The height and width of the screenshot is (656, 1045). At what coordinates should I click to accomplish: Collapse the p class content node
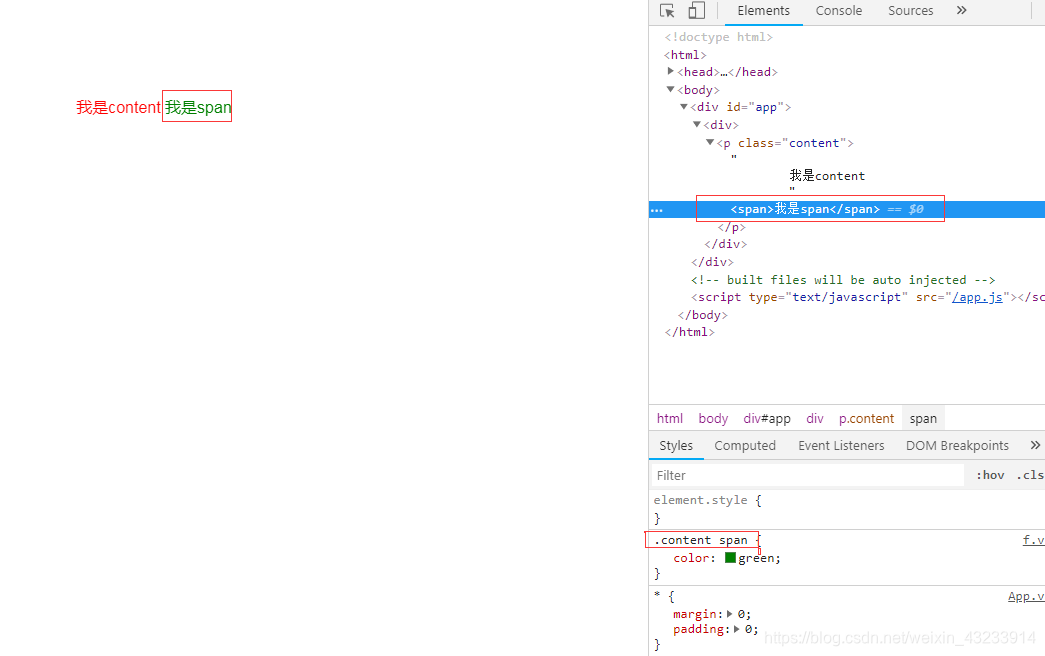(710, 143)
